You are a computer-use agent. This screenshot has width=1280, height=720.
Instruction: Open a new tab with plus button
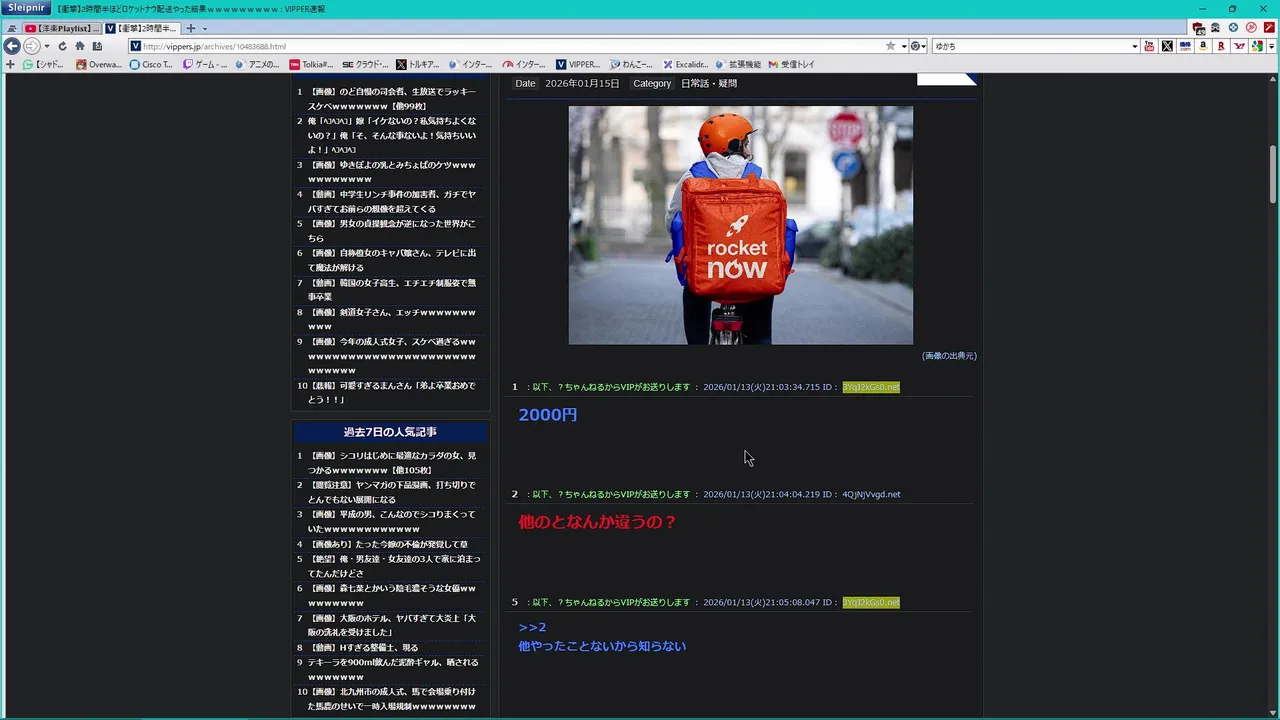[x=191, y=28]
